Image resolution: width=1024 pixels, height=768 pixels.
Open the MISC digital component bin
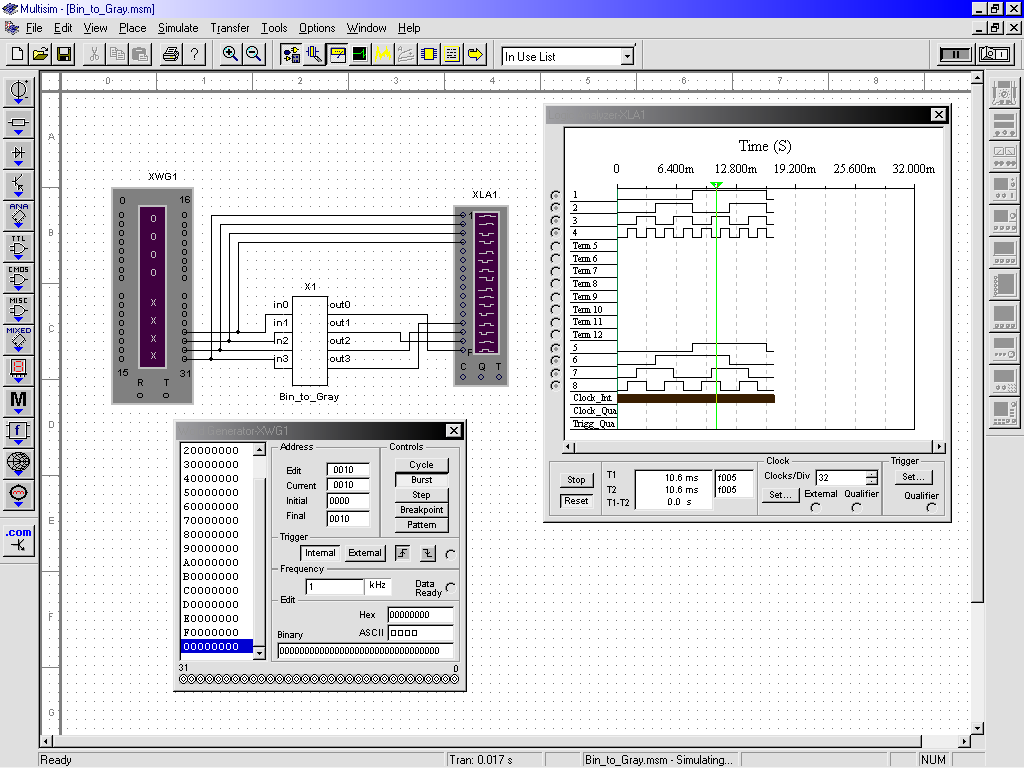coord(18,309)
